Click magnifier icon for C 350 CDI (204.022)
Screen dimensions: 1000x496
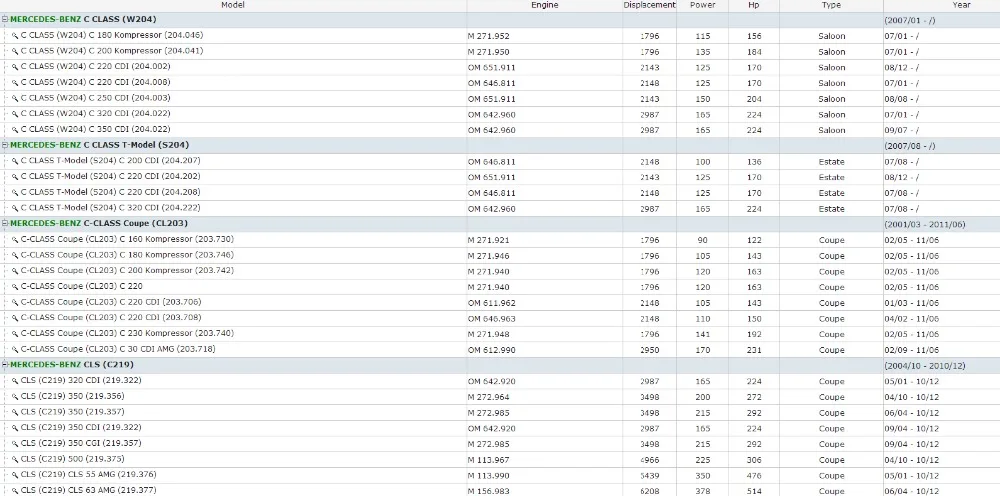15,130
